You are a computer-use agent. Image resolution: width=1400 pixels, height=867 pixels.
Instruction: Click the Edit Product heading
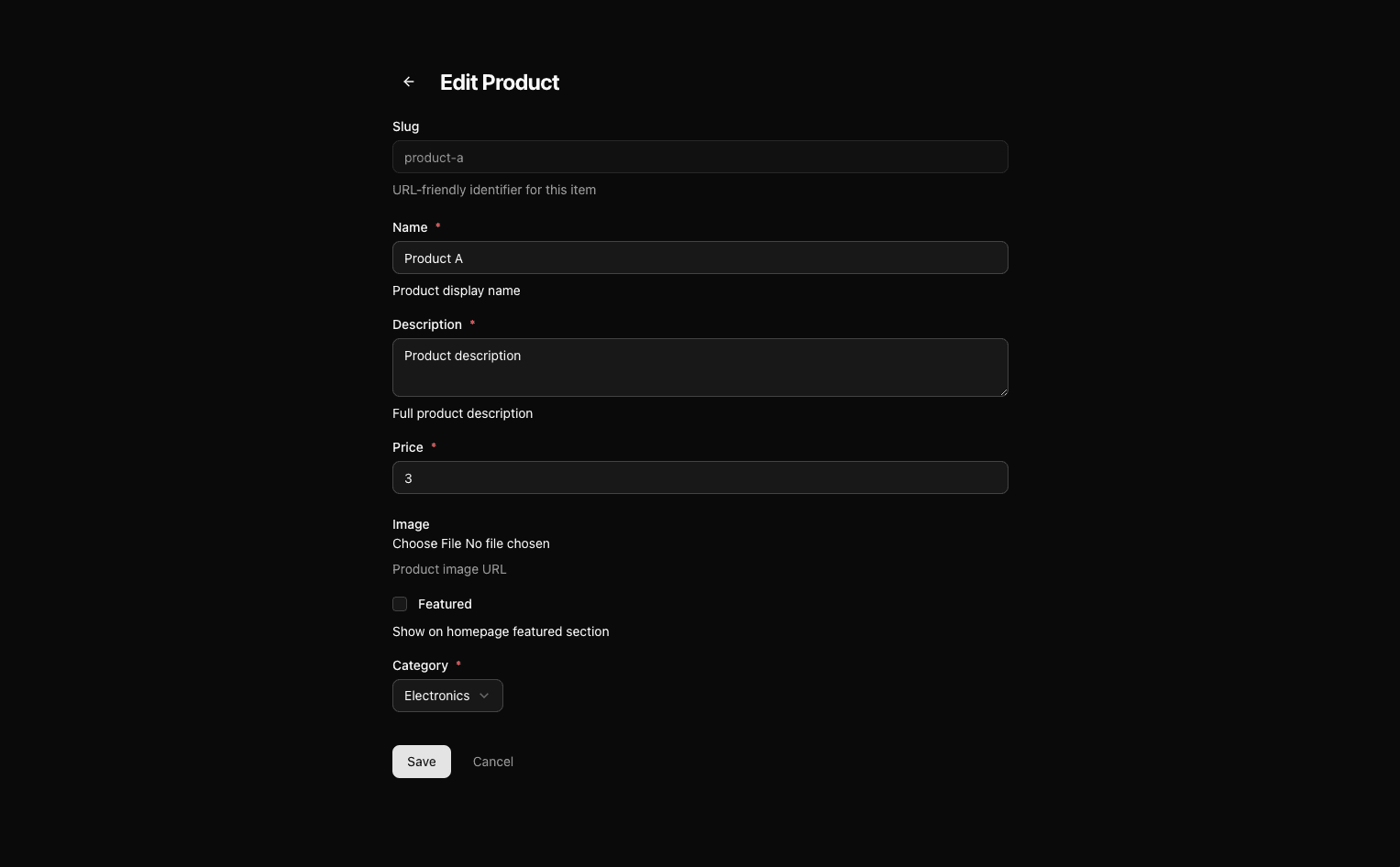coord(500,82)
